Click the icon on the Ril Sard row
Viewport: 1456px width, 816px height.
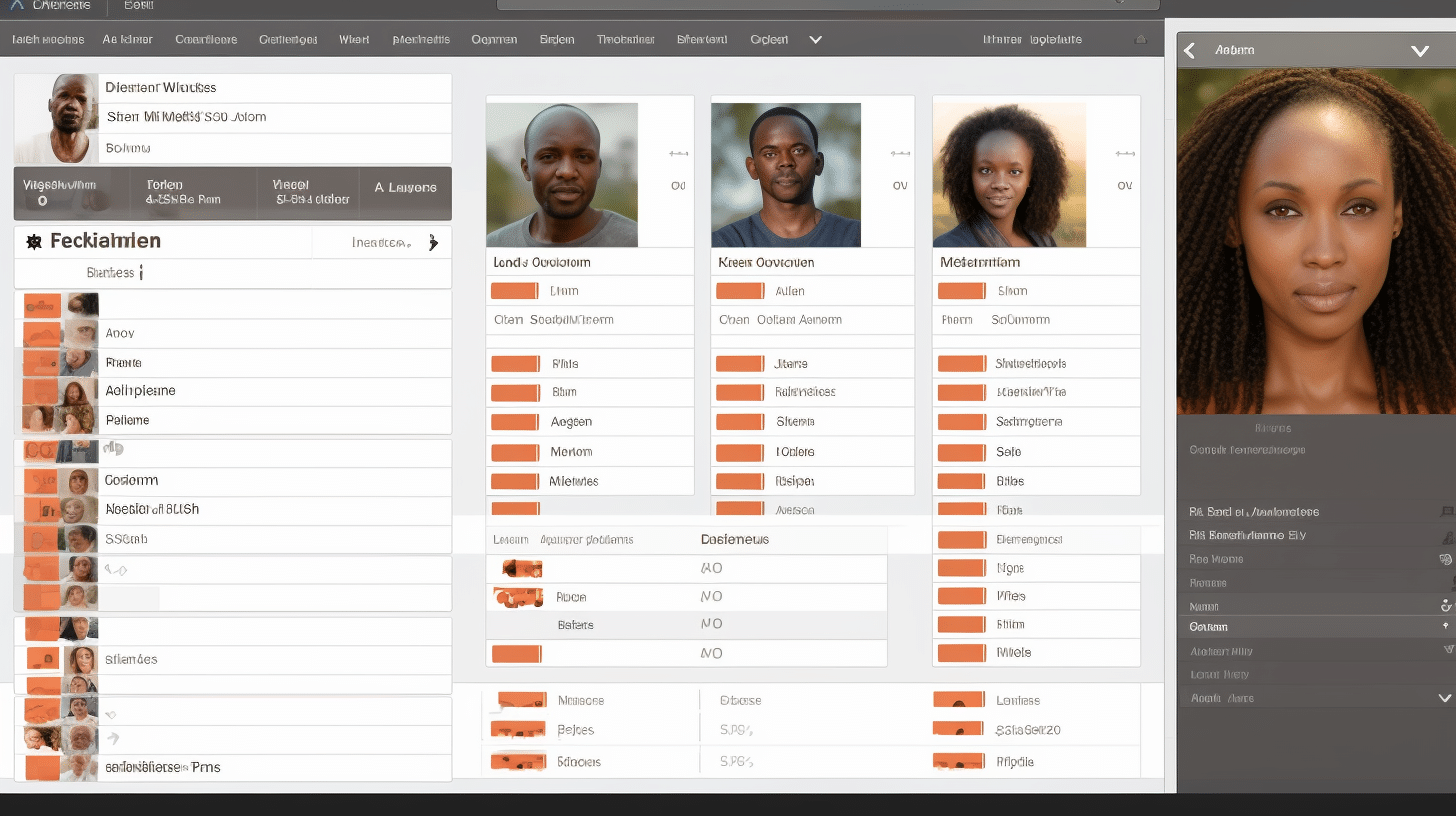click(1446, 512)
